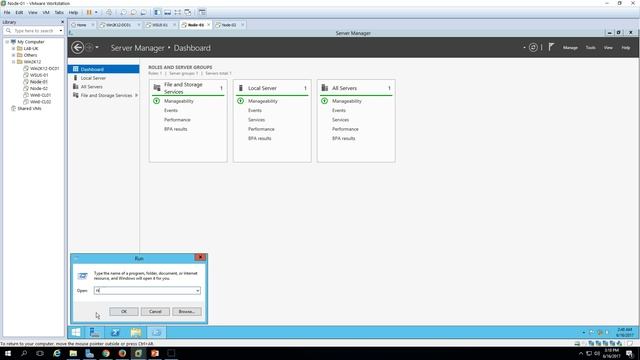Image resolution: width=640 pixels, height=360 pixels.
Task: Open File Explorer from the guest taskbar
Action: click(x=136, y=332)
